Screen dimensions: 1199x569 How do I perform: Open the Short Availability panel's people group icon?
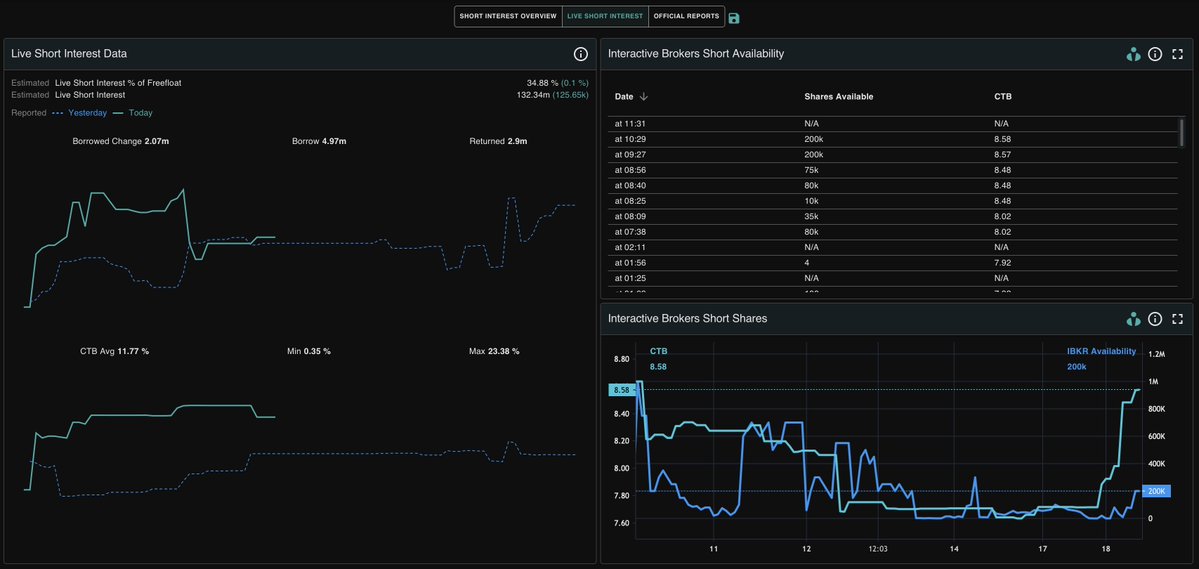[x=1133, y=54]
